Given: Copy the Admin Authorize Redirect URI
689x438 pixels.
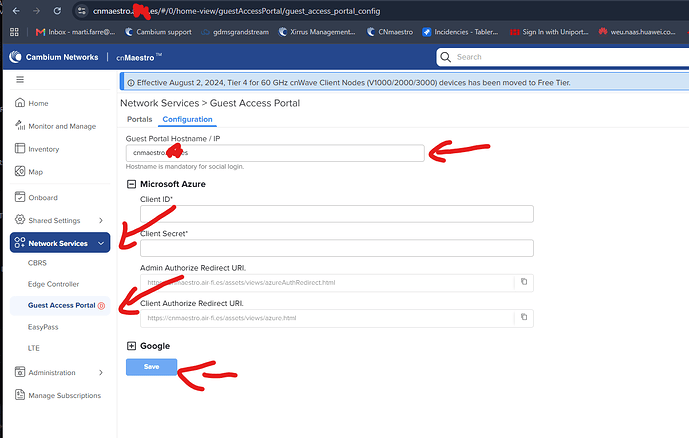Looking at the screenshot, I should [x=524, y=282].
